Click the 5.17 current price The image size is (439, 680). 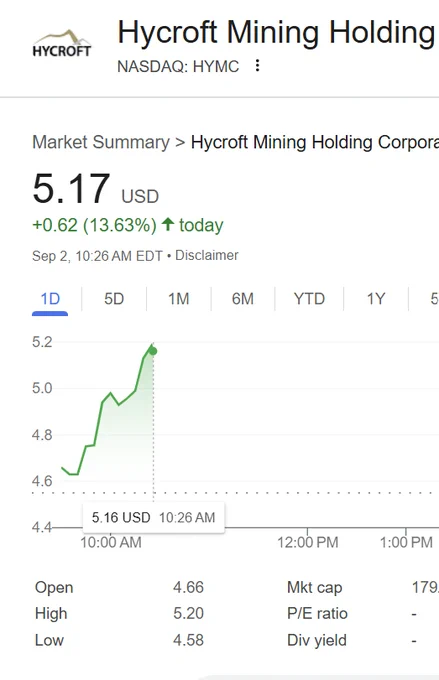coord(71,189)
